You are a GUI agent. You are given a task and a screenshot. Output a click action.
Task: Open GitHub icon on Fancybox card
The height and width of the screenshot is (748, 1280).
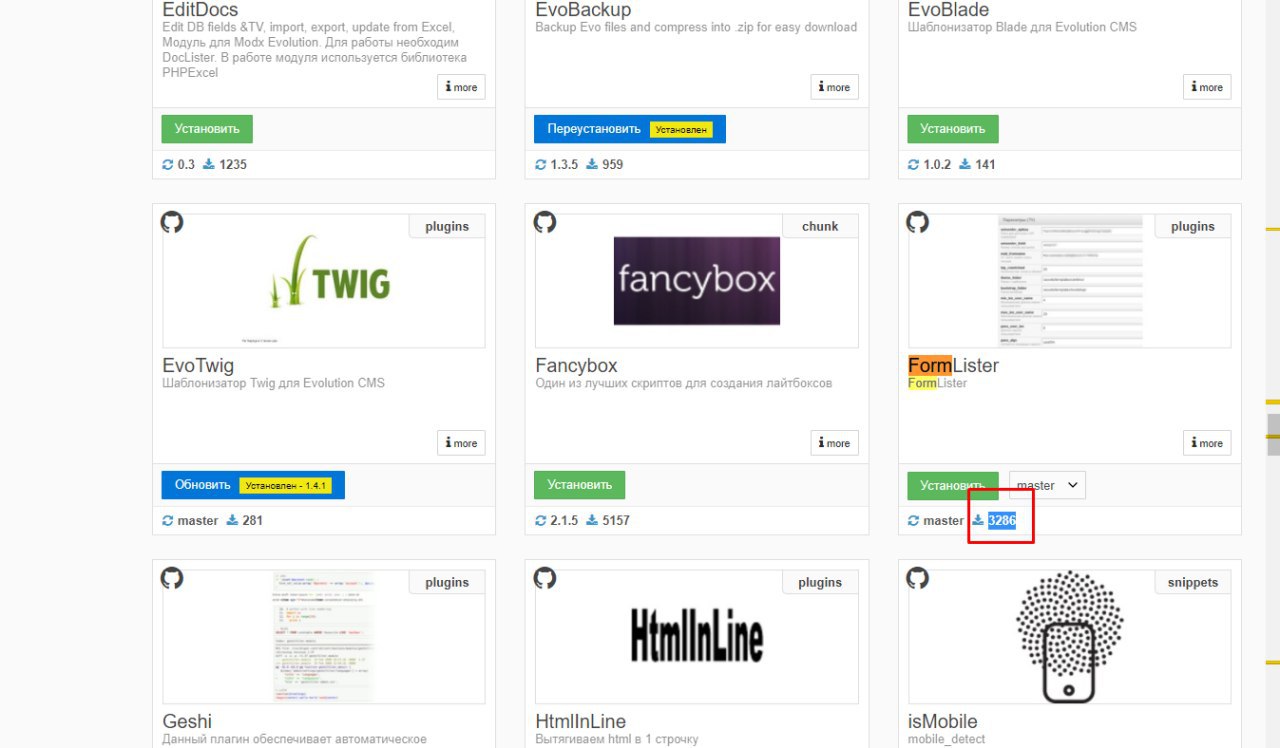point(545,222)
